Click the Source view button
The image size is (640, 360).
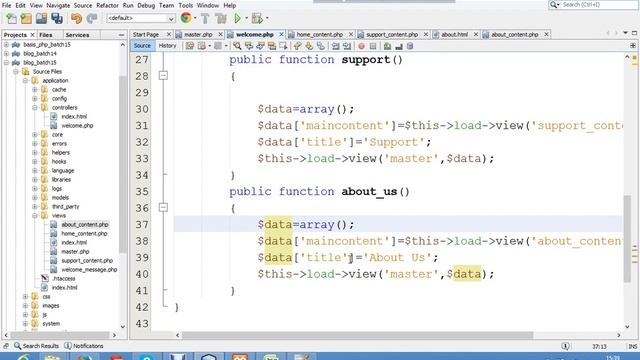tap(142, 46)
